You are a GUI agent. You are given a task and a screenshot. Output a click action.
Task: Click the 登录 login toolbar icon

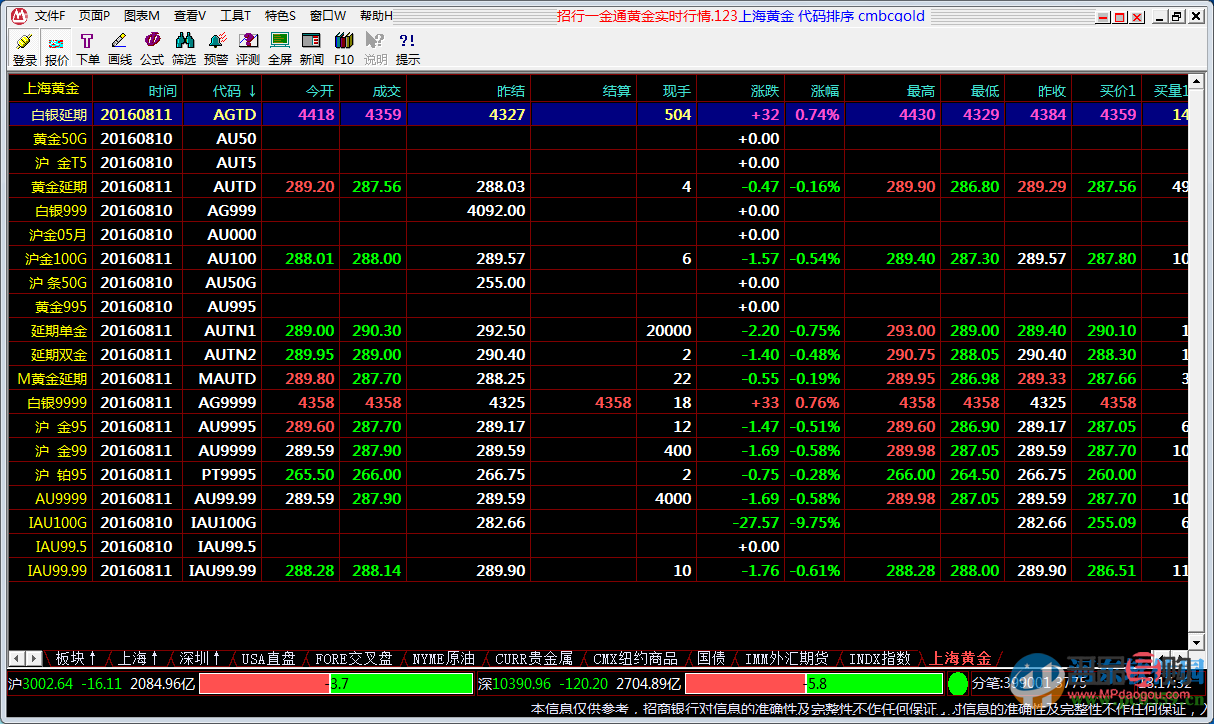point(25,48)
